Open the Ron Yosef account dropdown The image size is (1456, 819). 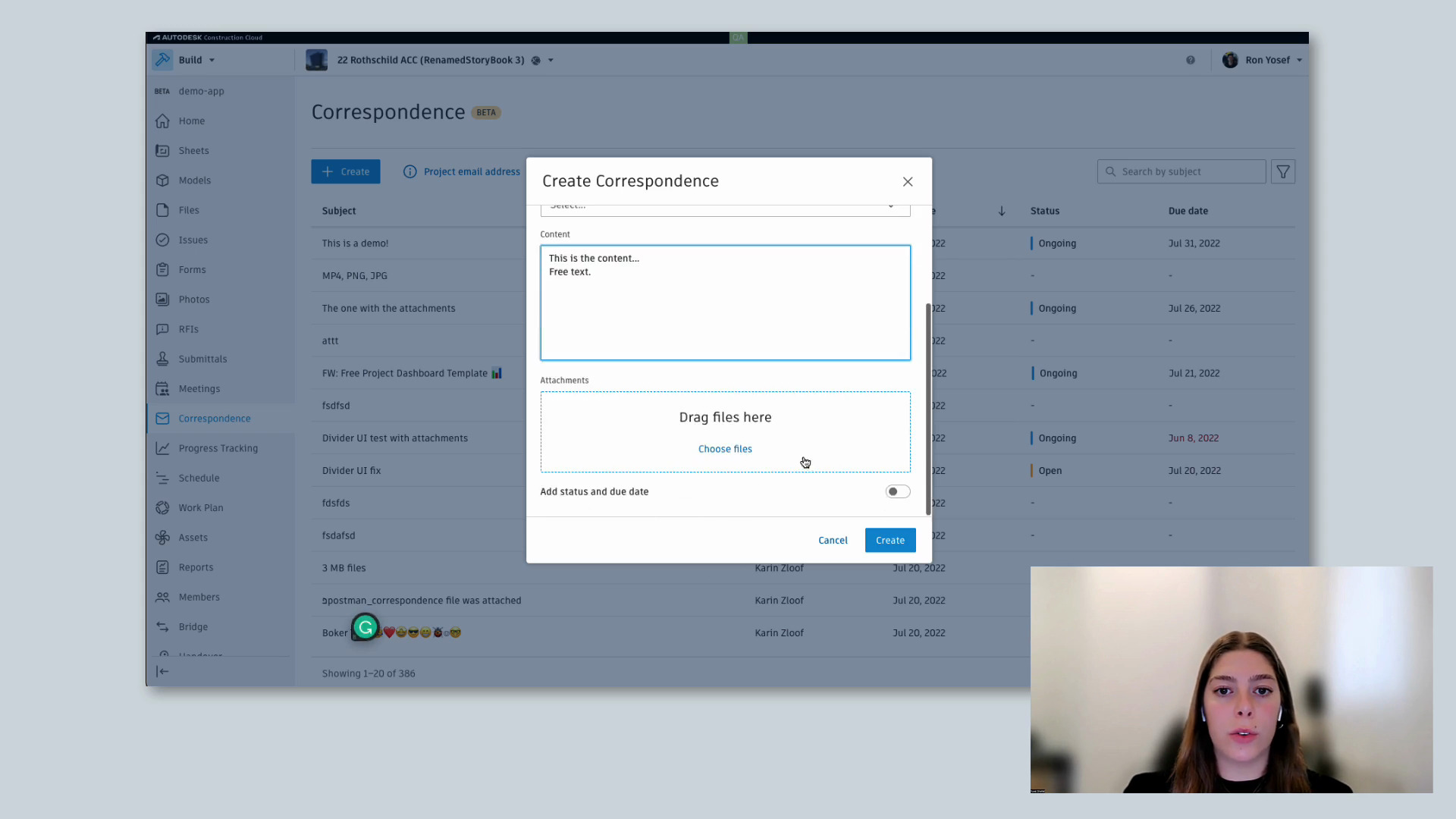tap(1263, 60)
